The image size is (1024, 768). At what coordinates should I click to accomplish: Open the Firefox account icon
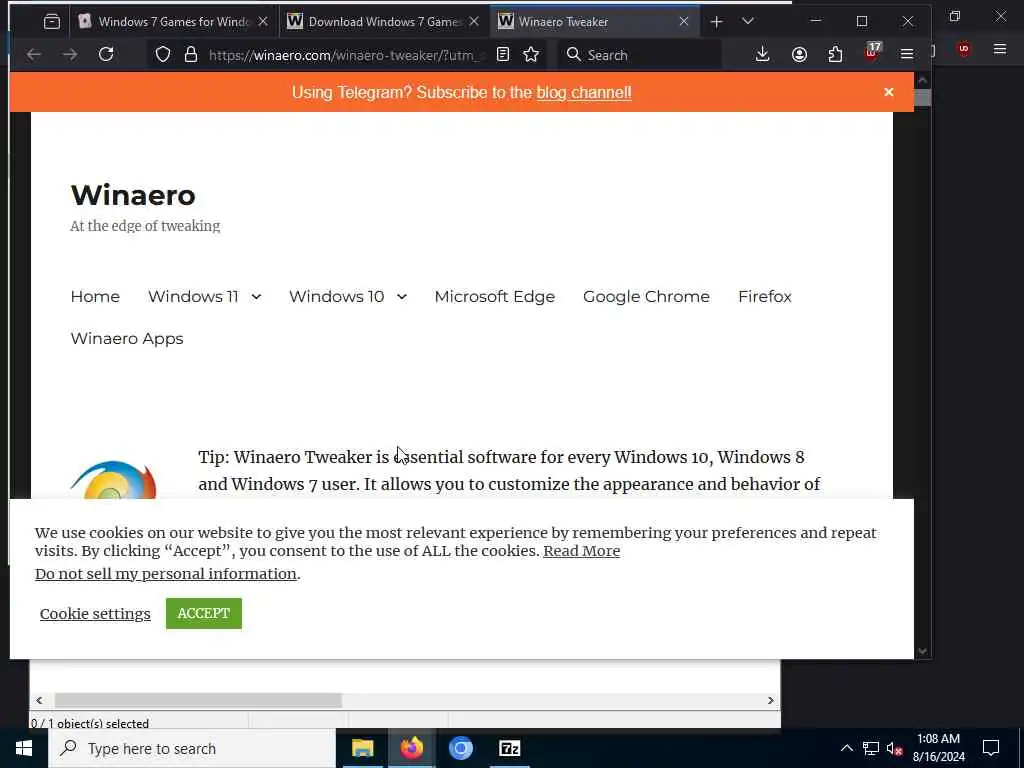coord(799,55)
